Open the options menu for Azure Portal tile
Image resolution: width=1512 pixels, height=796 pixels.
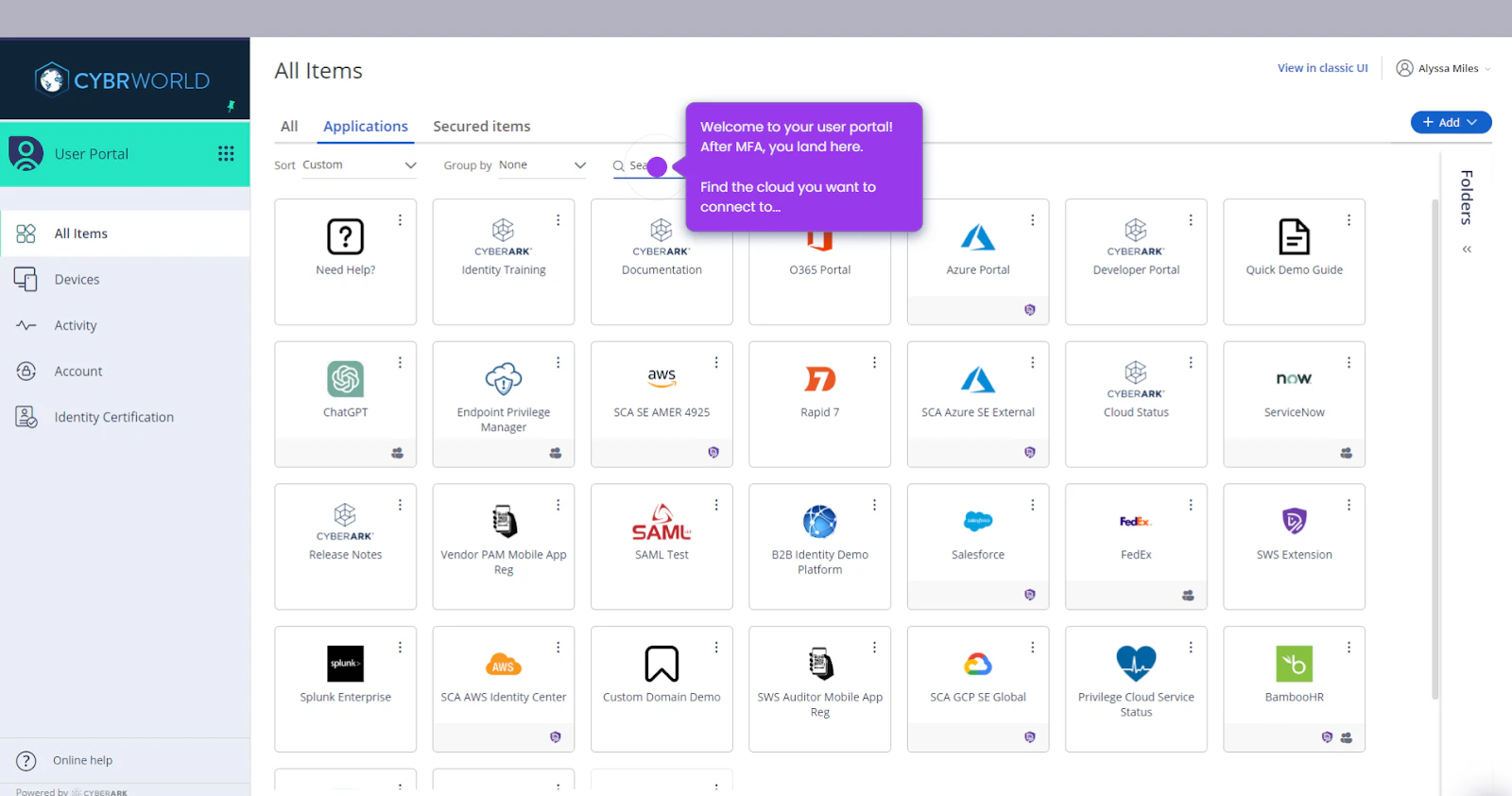1033,219
